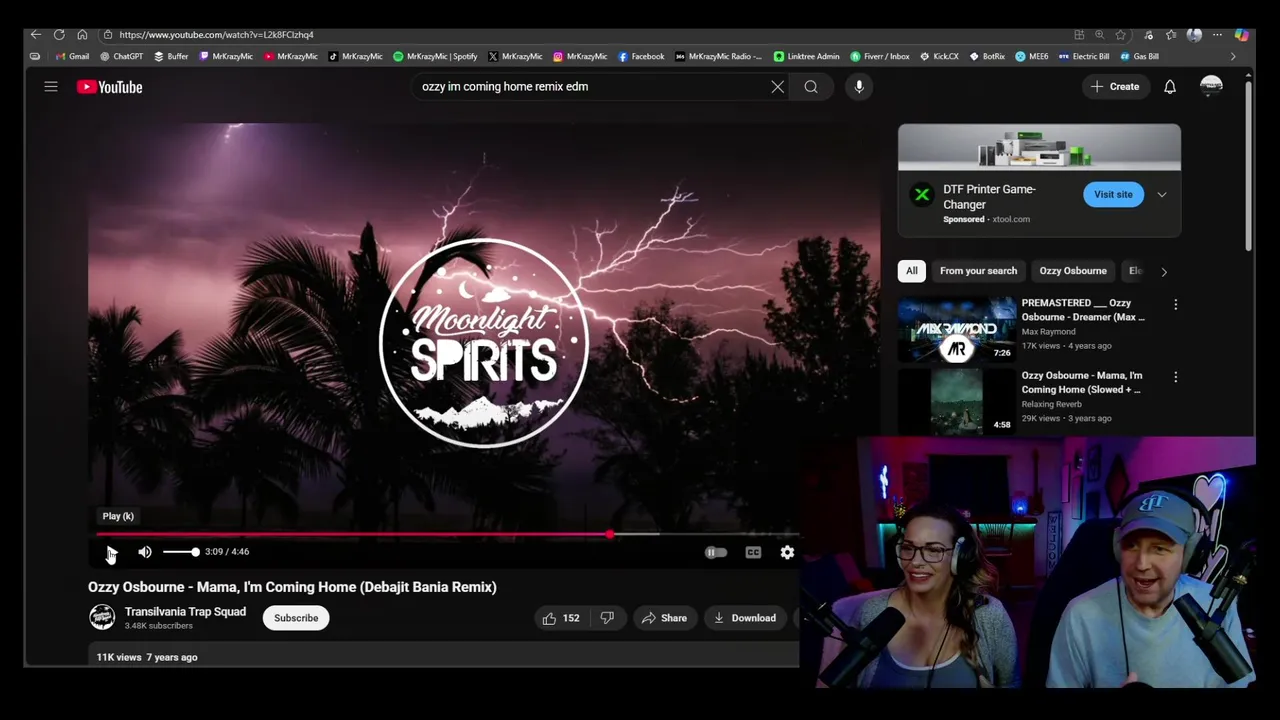Open the Fiverr / Inbox bookmark

(x=880, y=57)
